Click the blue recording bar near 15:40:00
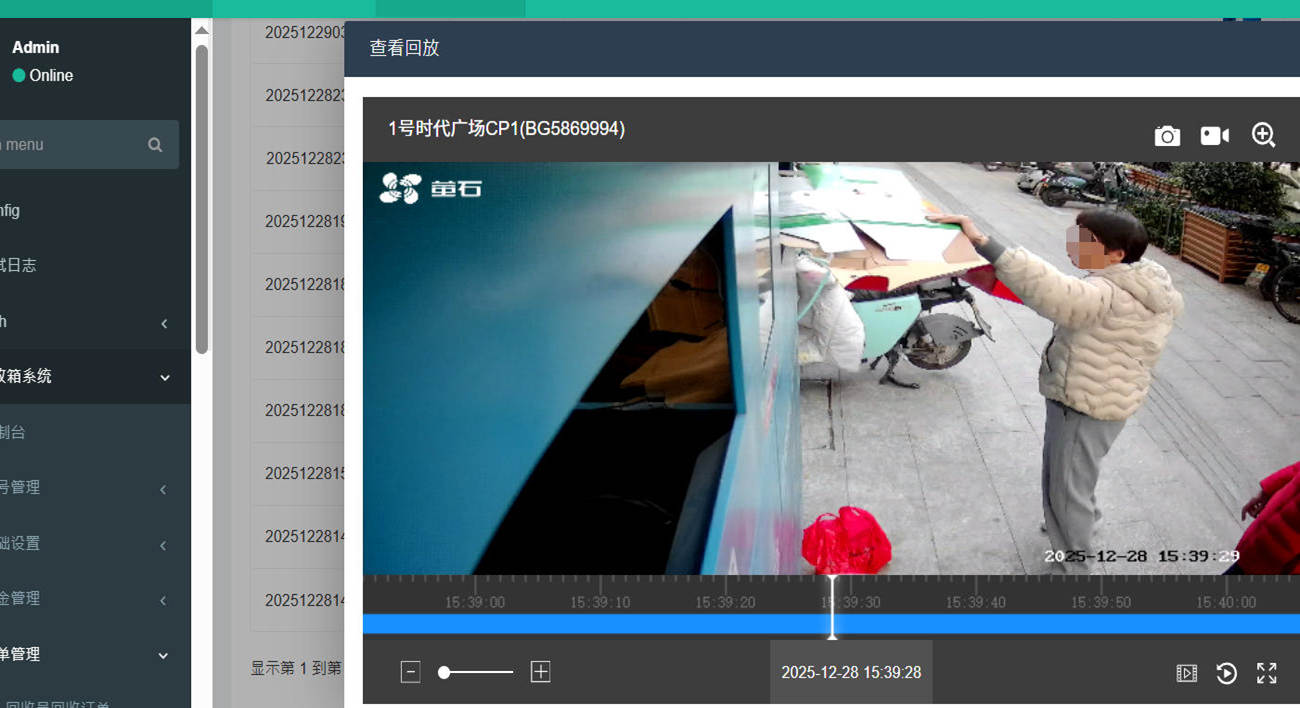Image resolution: width=1300 pixels, height=708 pixels. (1225, 623)
